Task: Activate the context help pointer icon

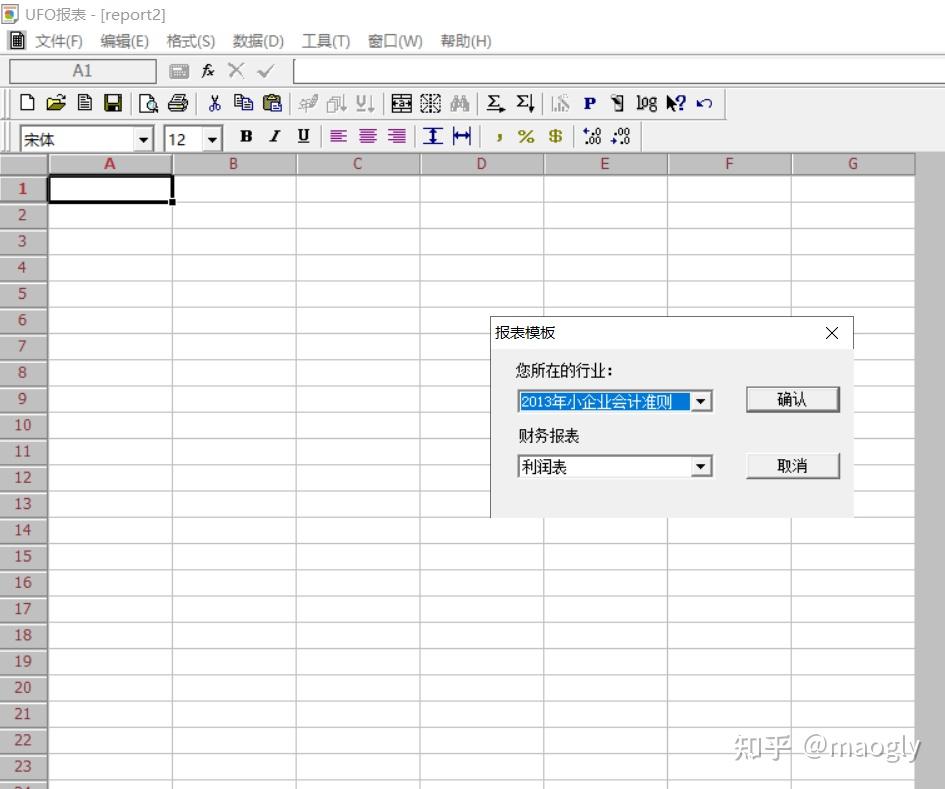Action: click(x=676, y=103)
